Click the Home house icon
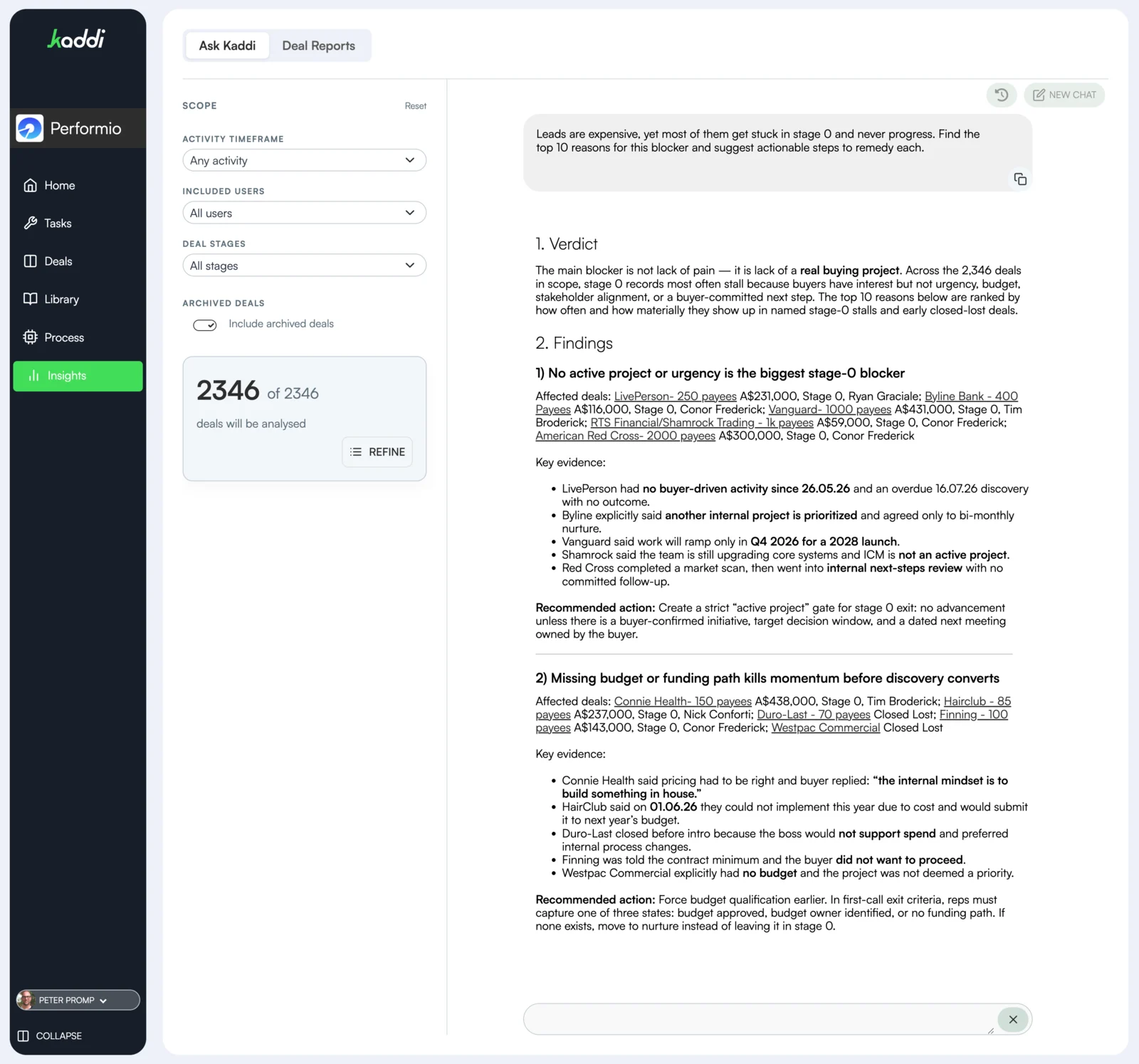The height and width of the screenshot is (1064, 1139). (x=30, y=185)
